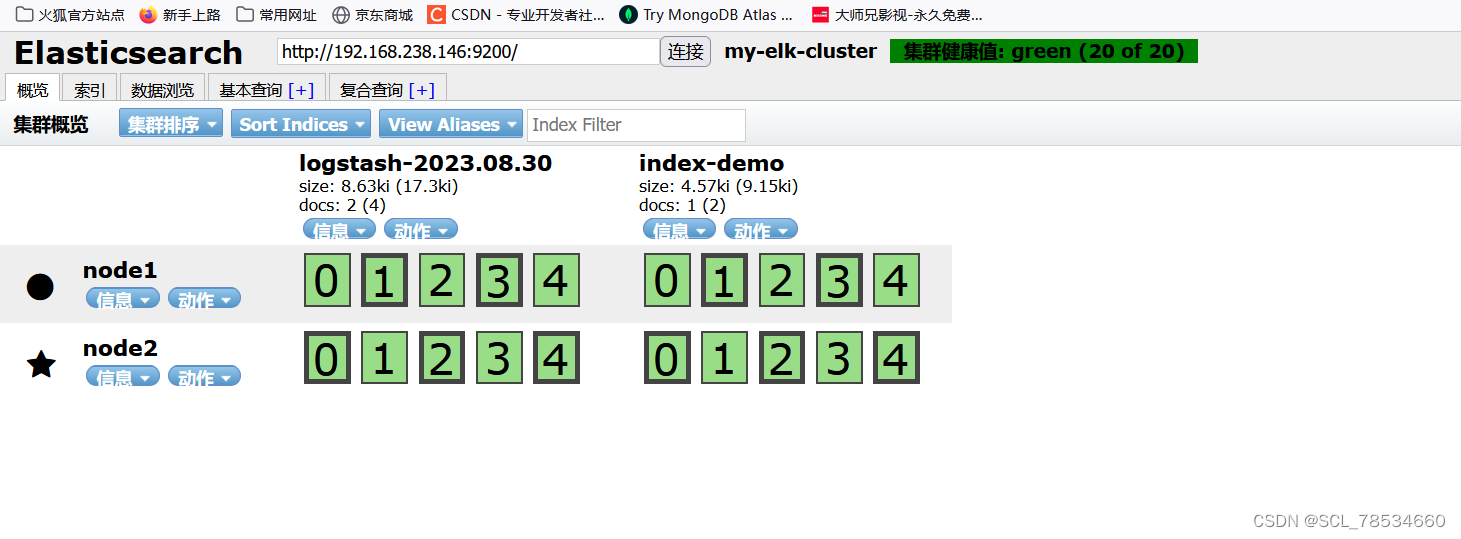Open 动作 dropdown for node1

[x=204, y=298]
